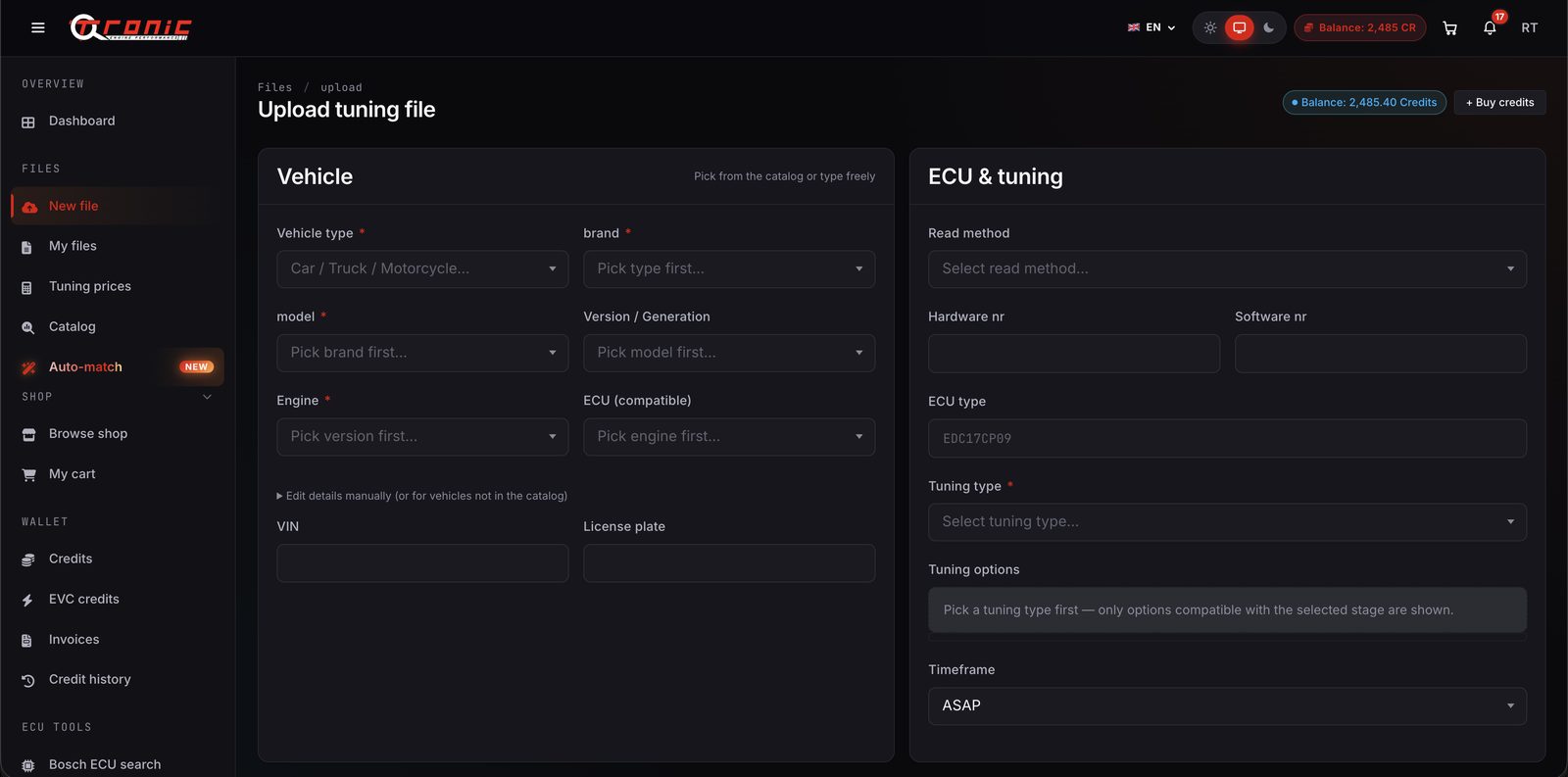Click the Bosch ECU search icon
Screen dimensions: 1568x777
(28, 765)
